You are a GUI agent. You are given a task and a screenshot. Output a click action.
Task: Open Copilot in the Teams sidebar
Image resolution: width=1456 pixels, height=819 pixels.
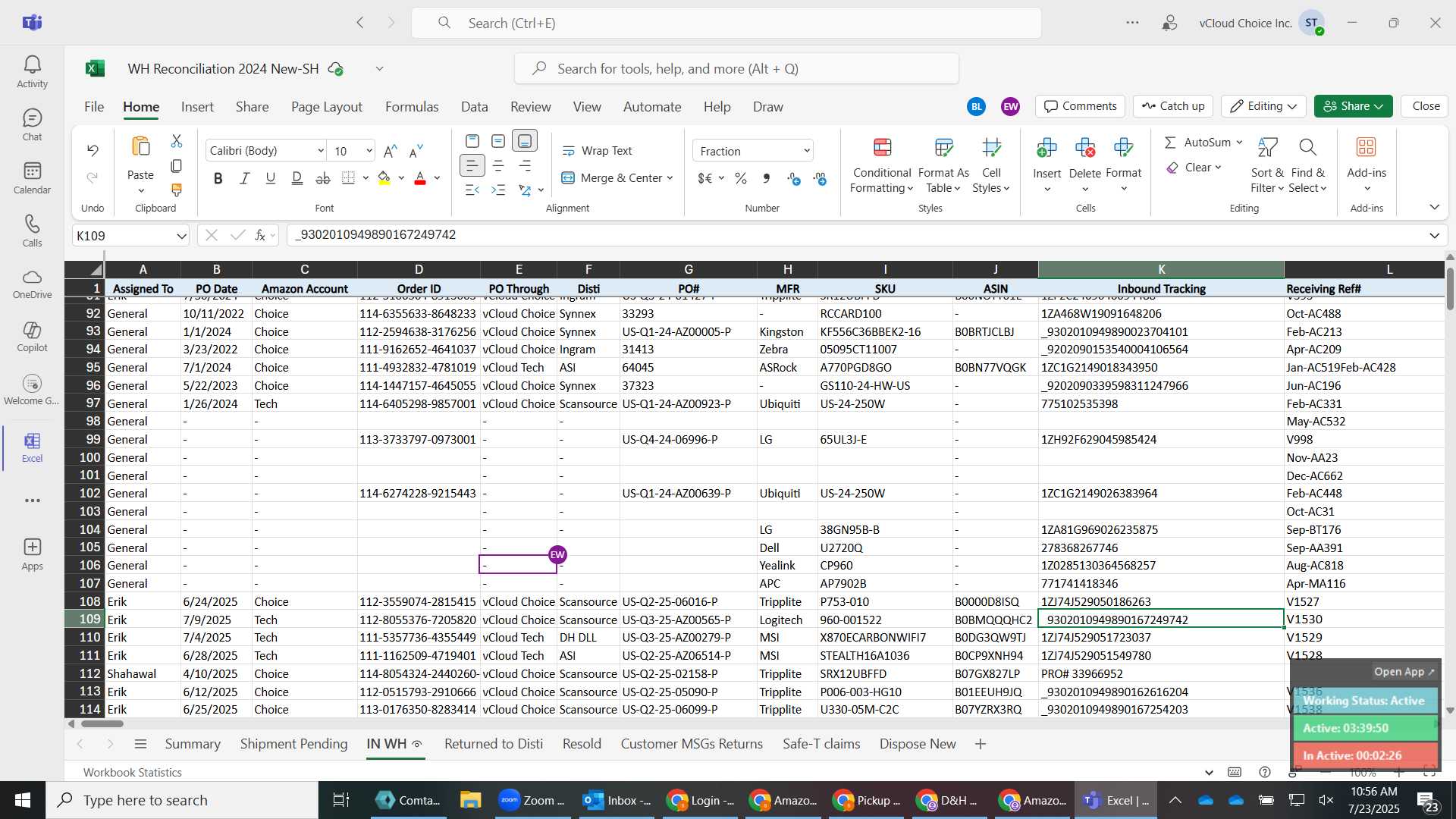coord(32,337)
